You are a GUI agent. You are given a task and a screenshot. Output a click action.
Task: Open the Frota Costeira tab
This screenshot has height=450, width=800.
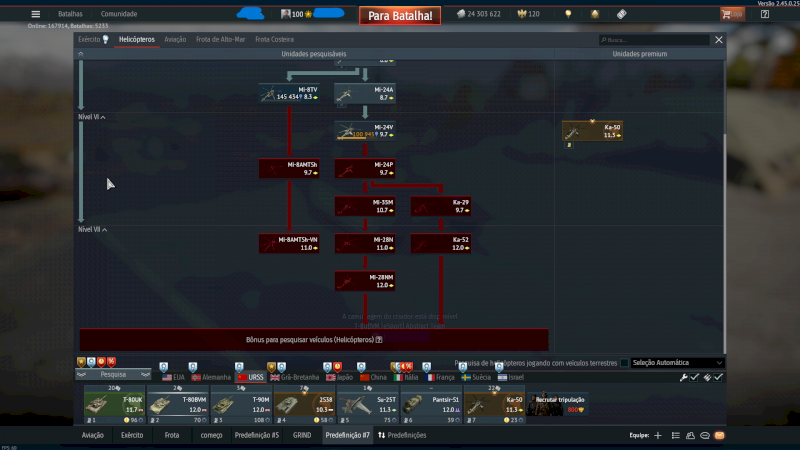(x=274, y=40)
